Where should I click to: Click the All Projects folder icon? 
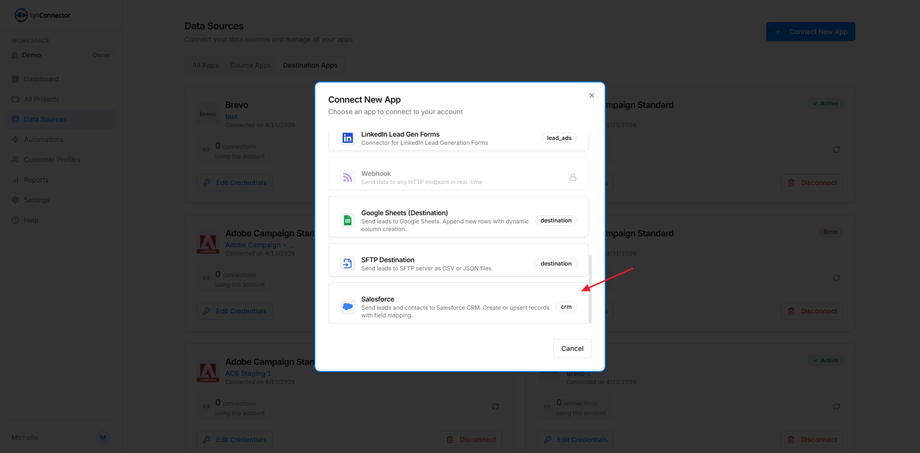click(15, 99)
